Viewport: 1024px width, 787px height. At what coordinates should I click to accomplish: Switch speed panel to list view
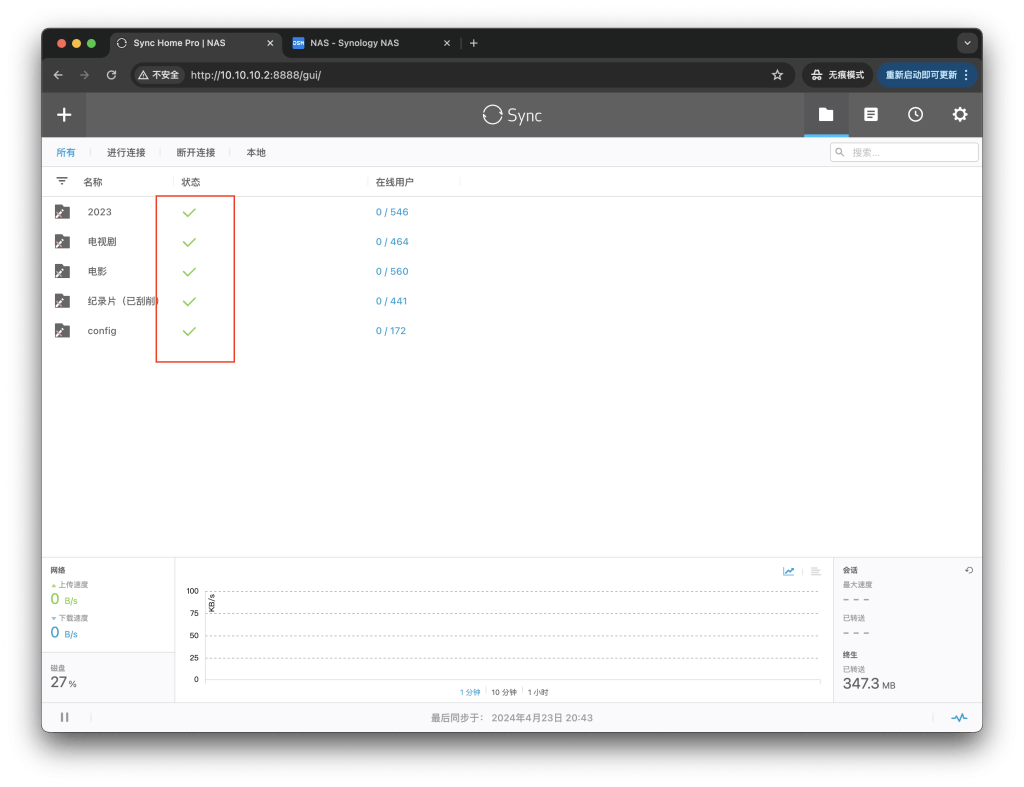tap(816, 571)
